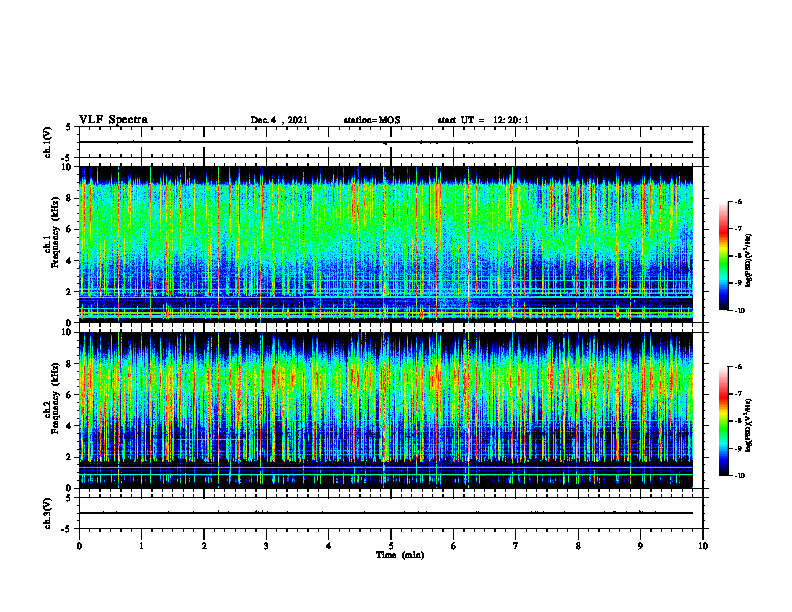Click the time axis tick label "7"
This screenshot has width=792, height=612.
[516, 546]
